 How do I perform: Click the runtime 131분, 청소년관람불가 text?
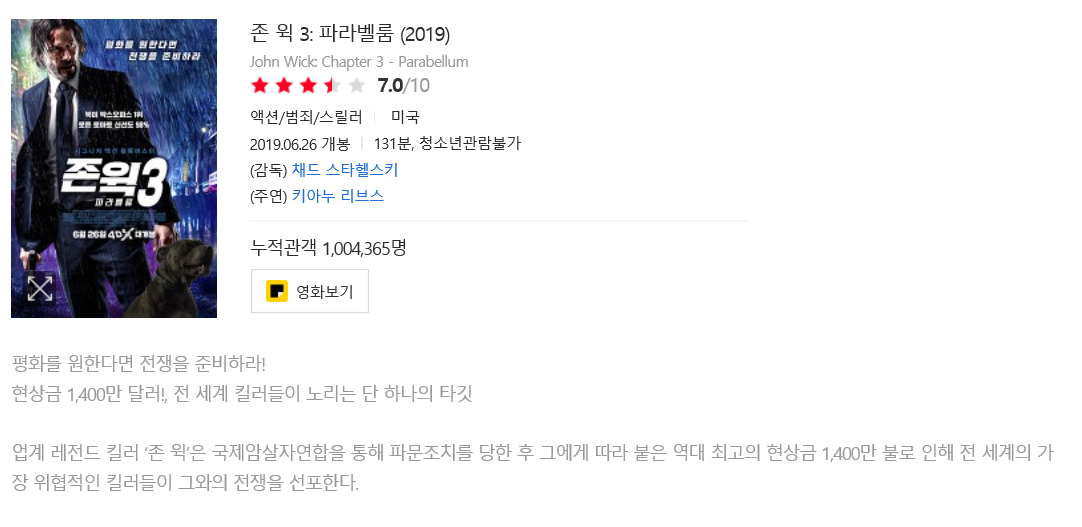pyautogui.click(x=447, y=143)
